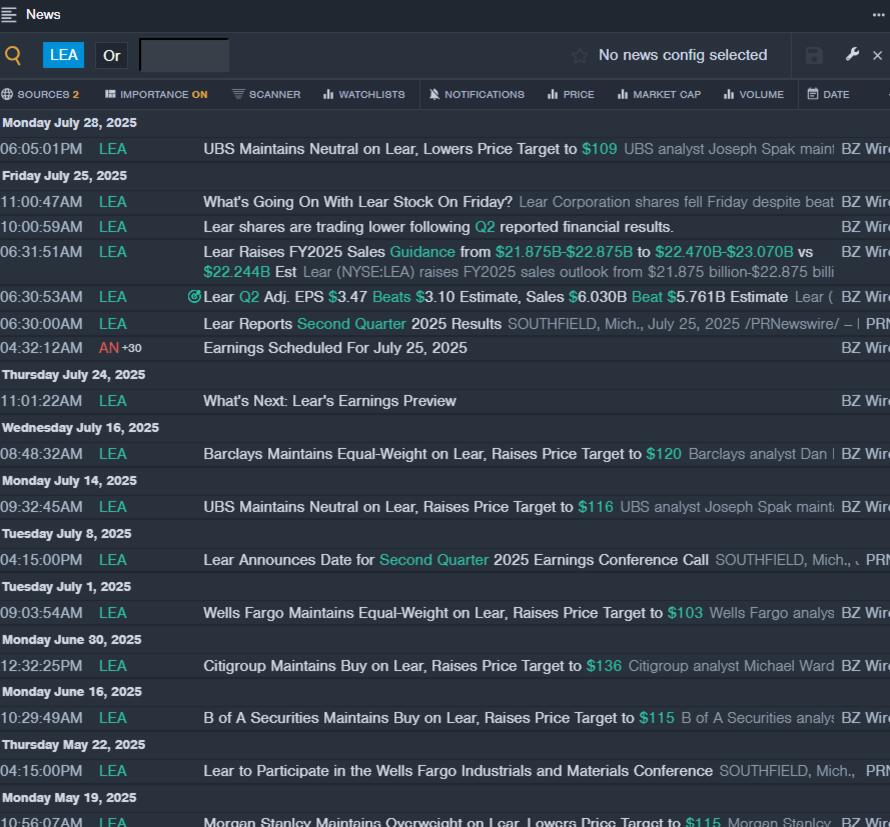The height and width of the screenshot is (827, 890).
Task: Click the Thursday July 24, 2025 date header
Action: point(74,375)
